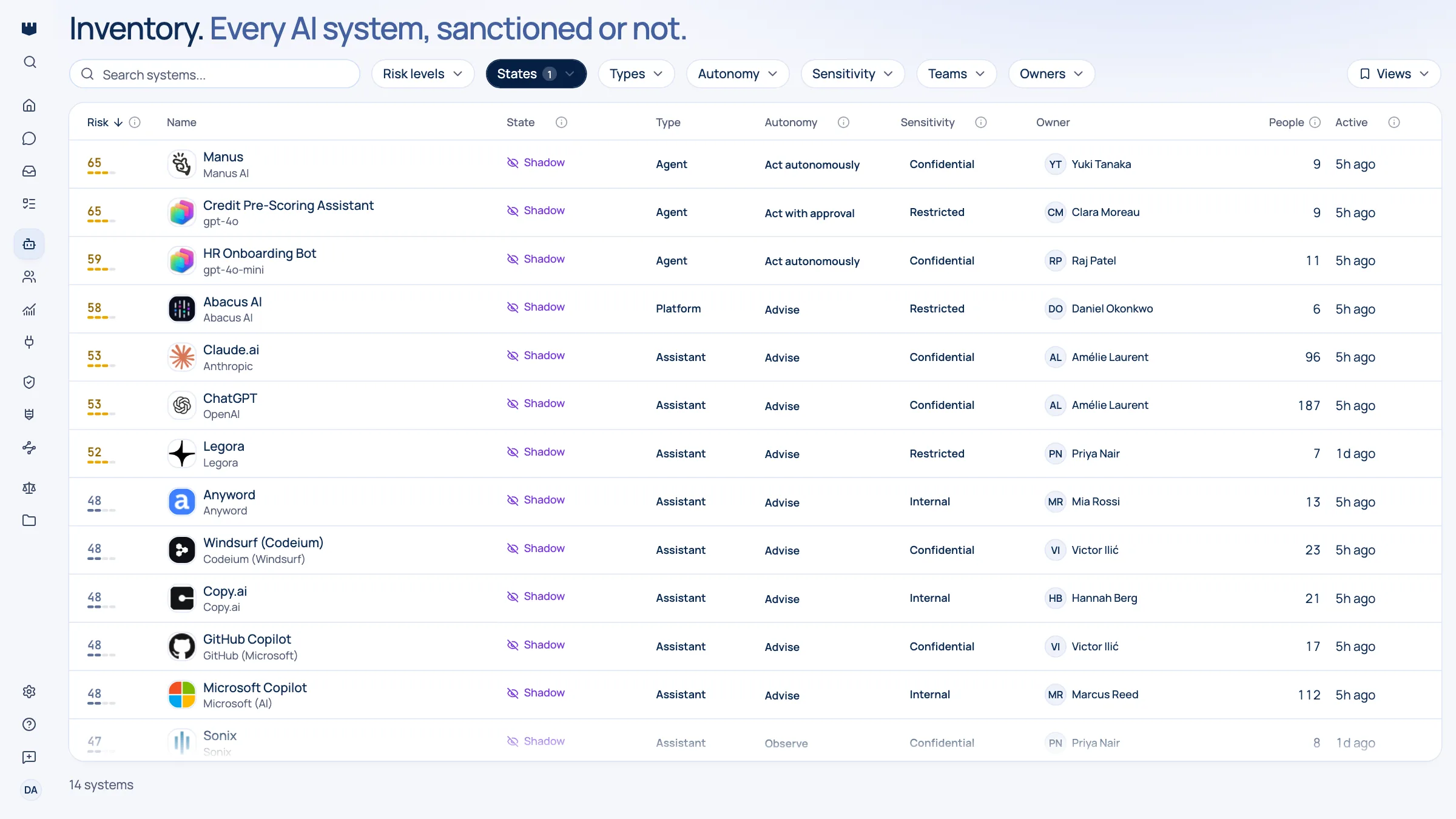1456x819 pixels.
Task: Click owner Daniel Okonkwo
Action: pyautogui.click(x=1112, y=309)
